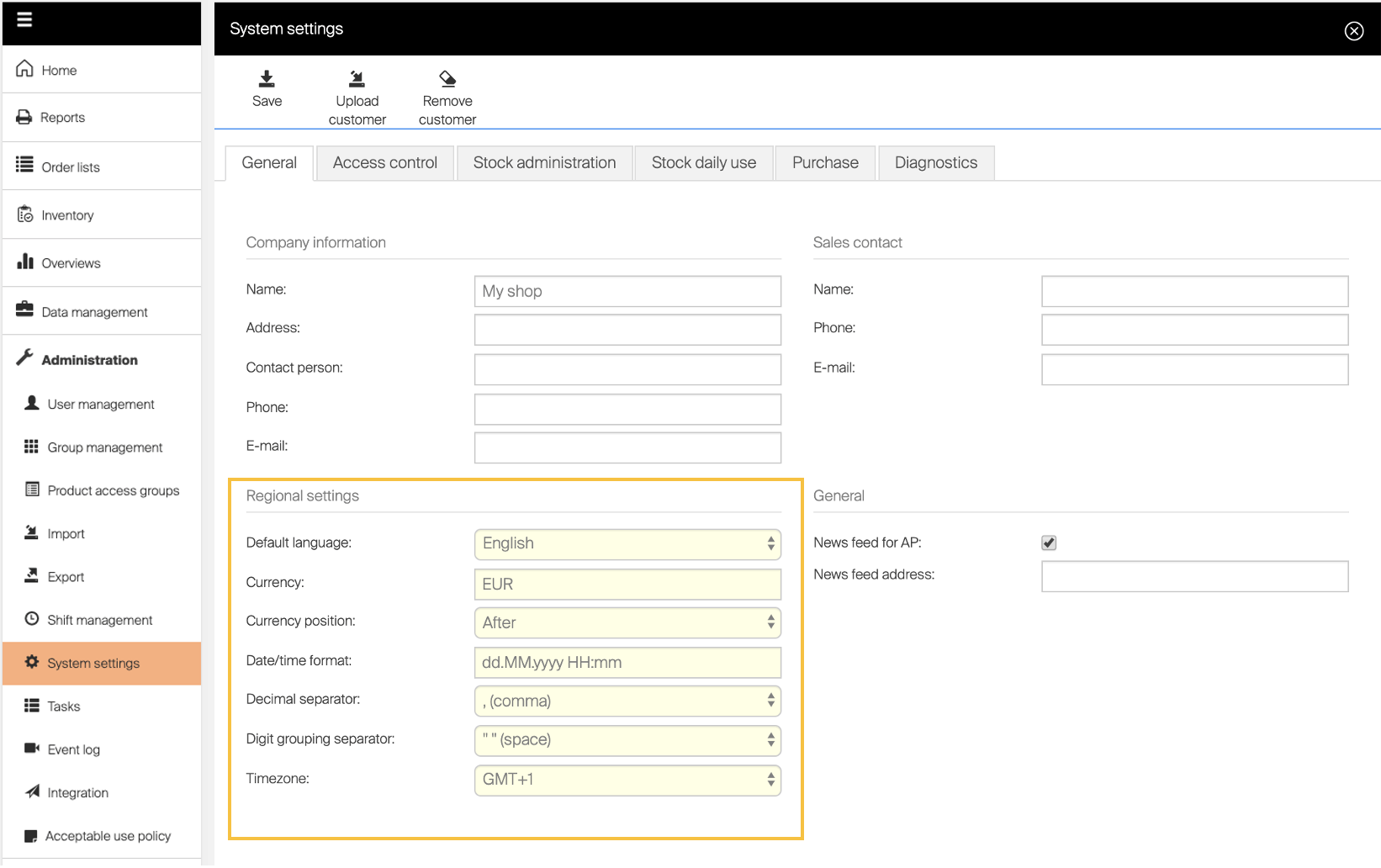This screenshot has height=868, width=1381.
Task: Open Acceptable use policy page
Action: 108,836
